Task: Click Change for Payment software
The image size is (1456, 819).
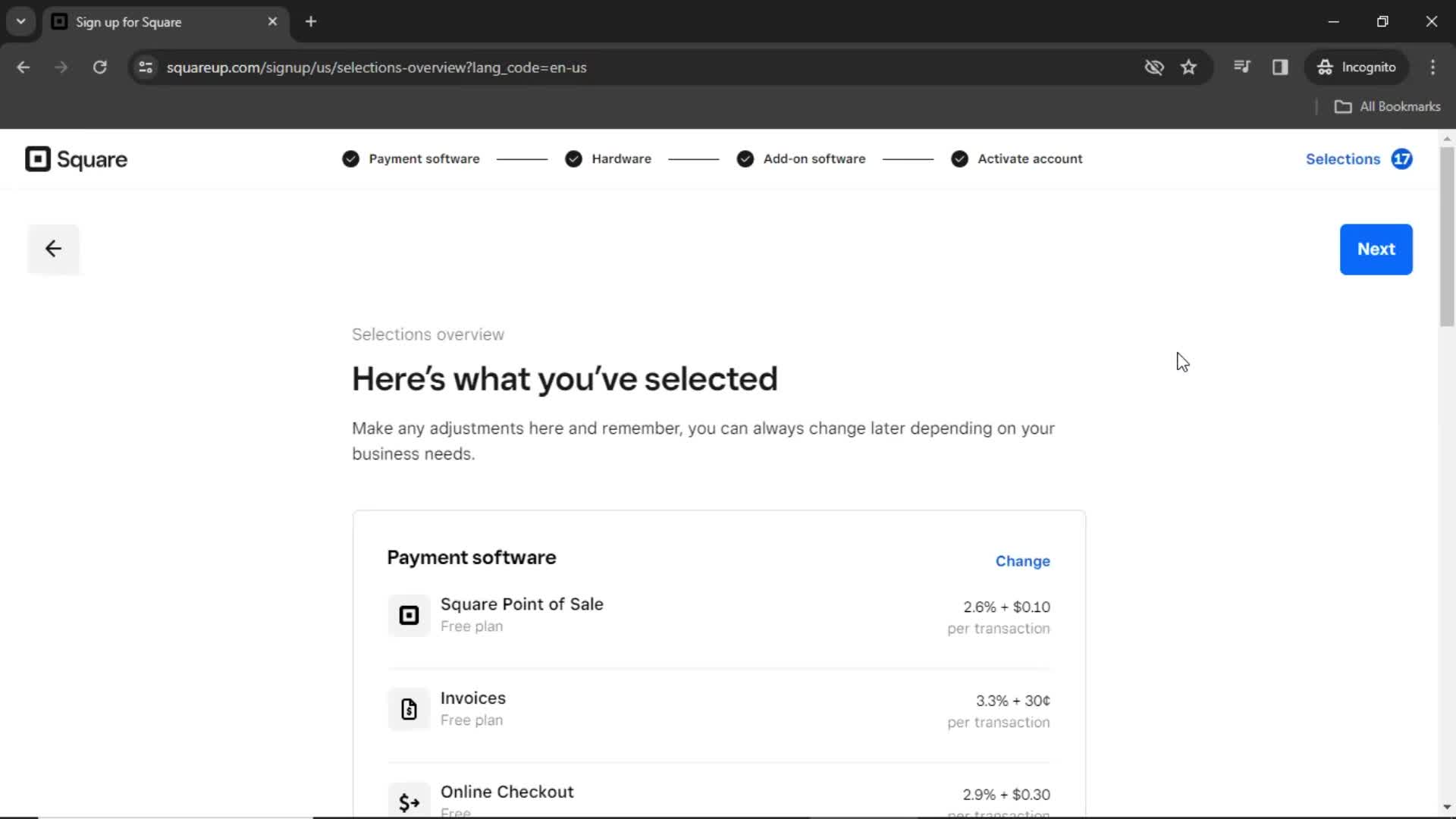Action: point(1022,561)
